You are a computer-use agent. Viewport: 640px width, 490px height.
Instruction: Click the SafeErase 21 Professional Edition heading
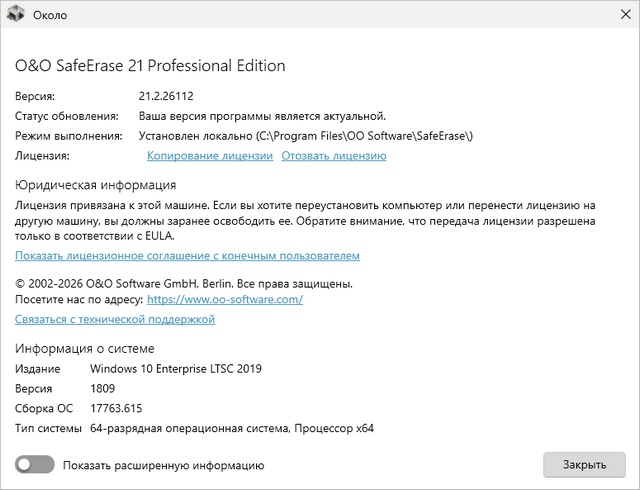tap(150, 66)
